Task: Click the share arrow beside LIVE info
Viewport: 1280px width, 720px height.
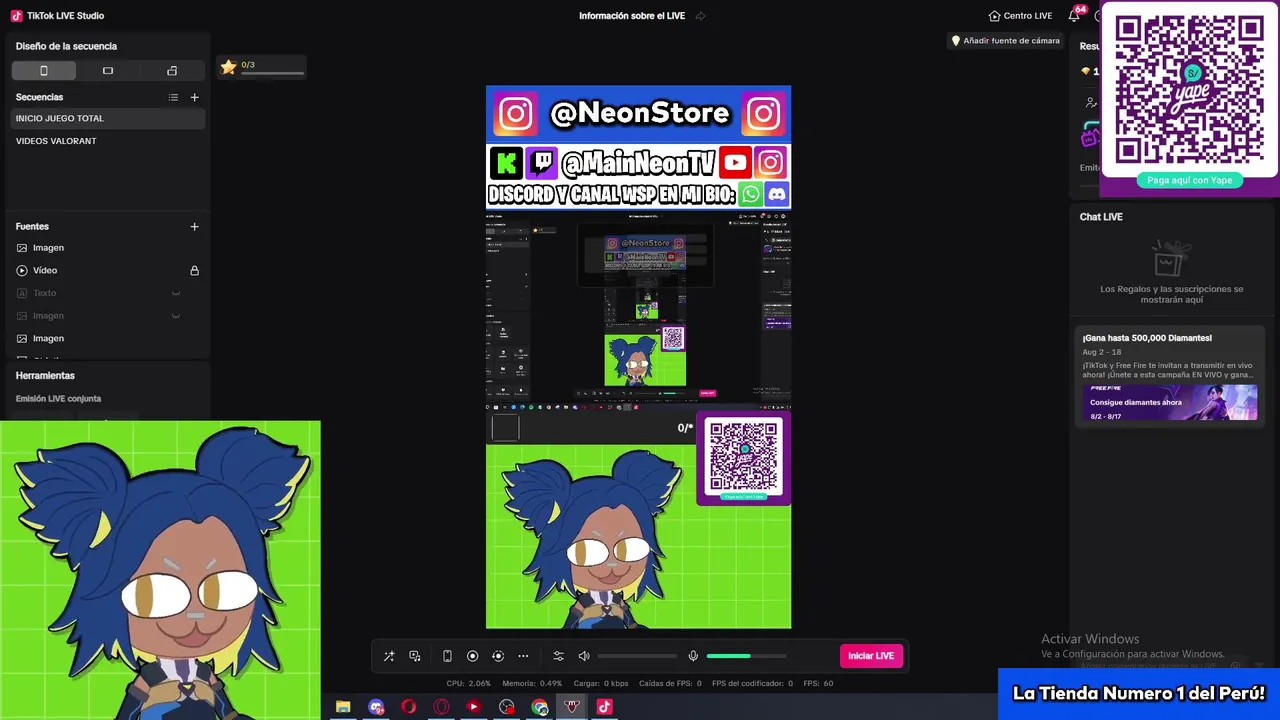Action: click(700, 16)
